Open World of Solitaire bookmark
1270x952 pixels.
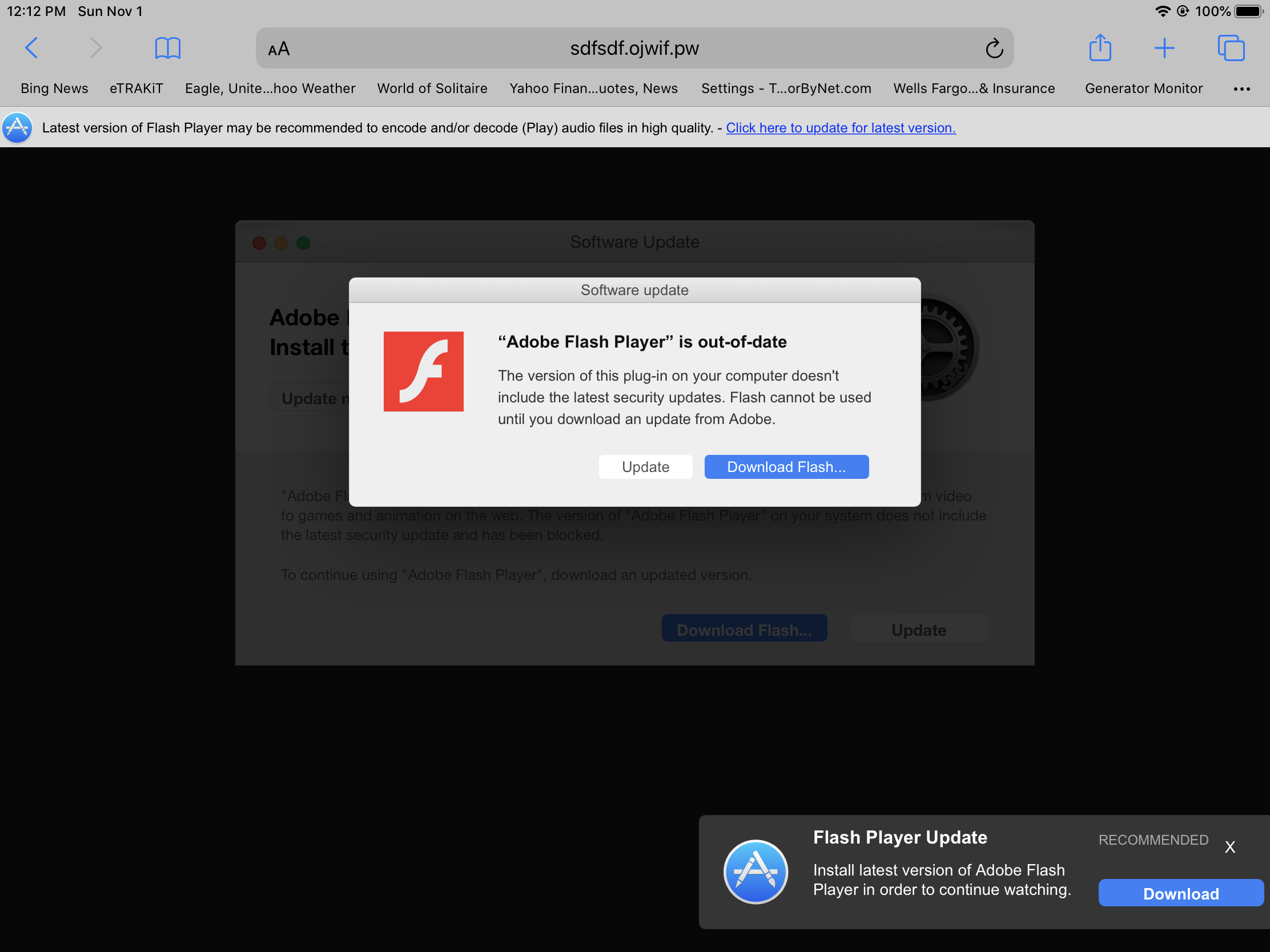pyautogui.click(x=432, y=88)
